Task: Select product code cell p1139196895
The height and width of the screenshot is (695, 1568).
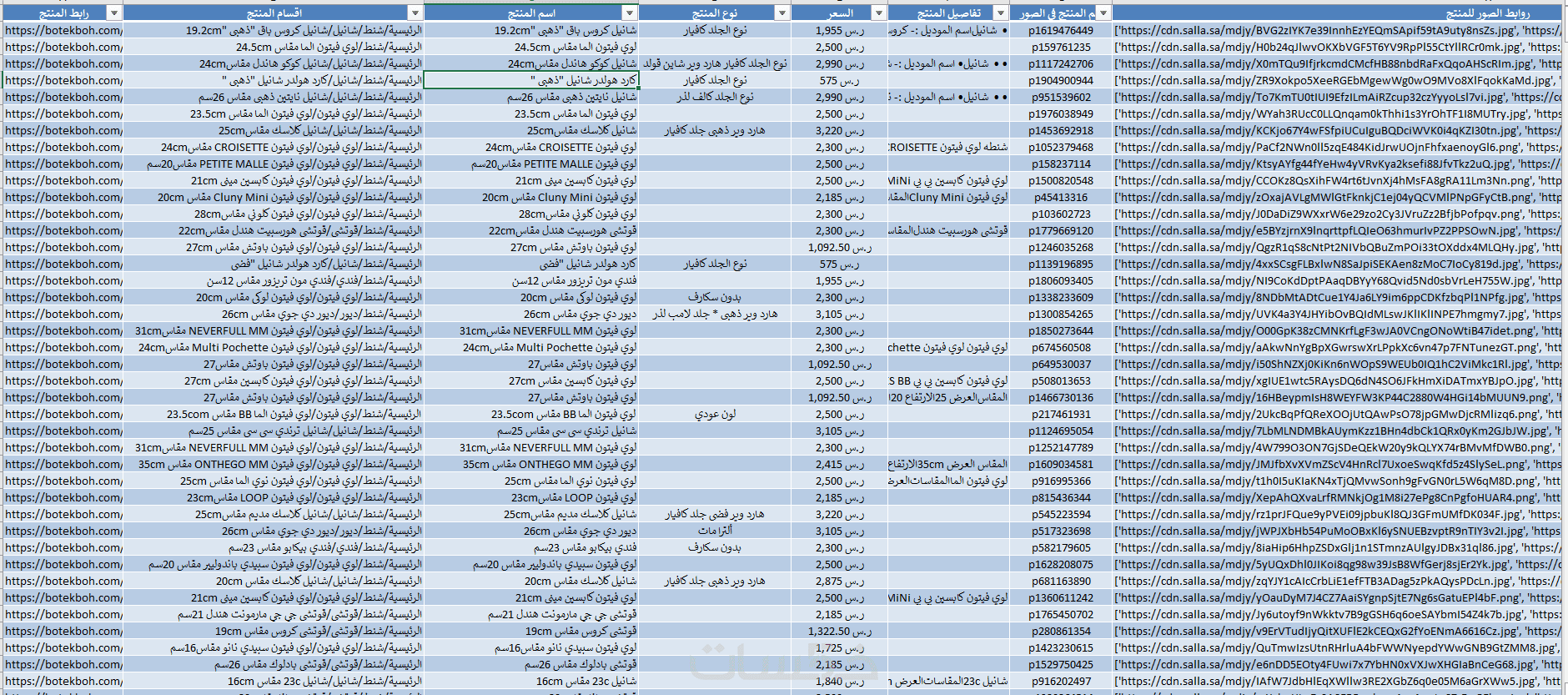Action: (1061, 264)
